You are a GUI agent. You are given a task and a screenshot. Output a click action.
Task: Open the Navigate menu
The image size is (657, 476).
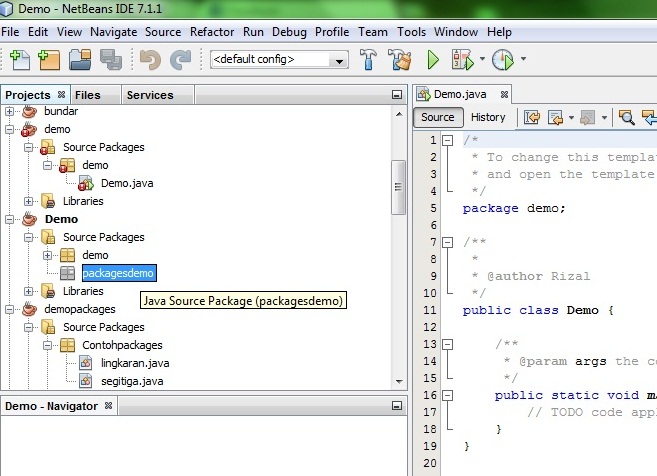coord(114,32)
